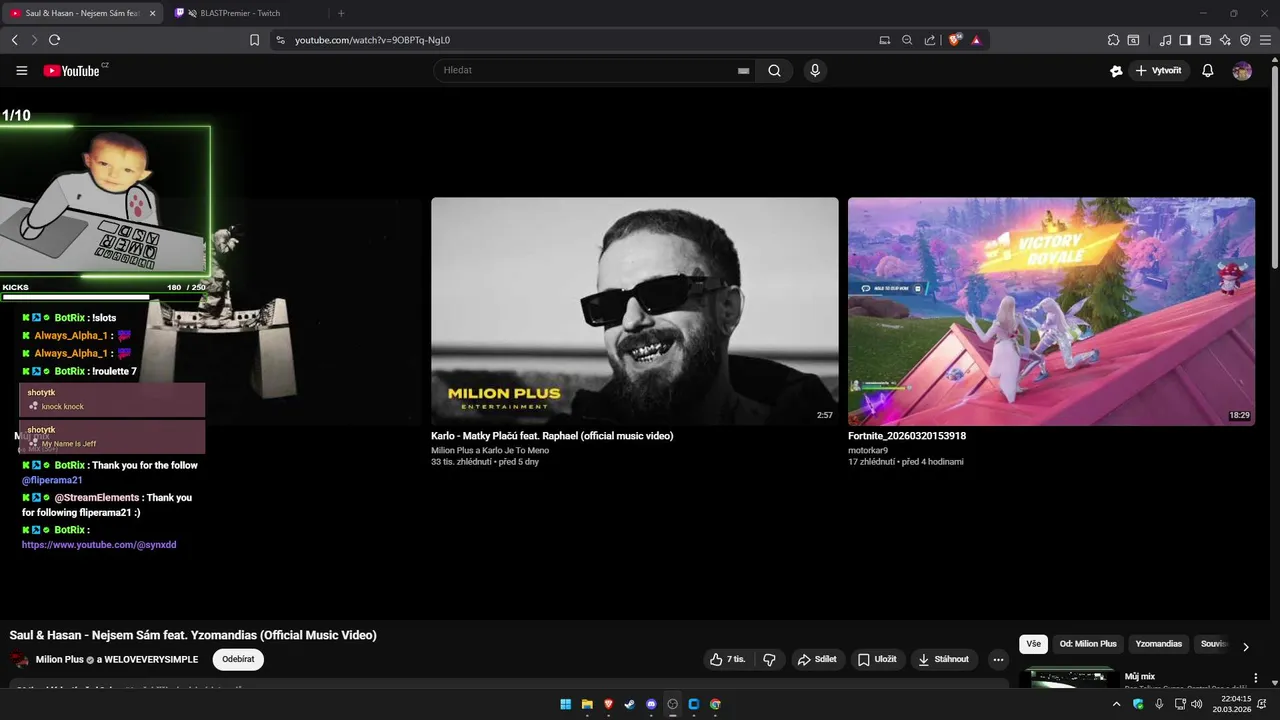Open the YouTube hamburger guide menu

click(x=21, y=71)
